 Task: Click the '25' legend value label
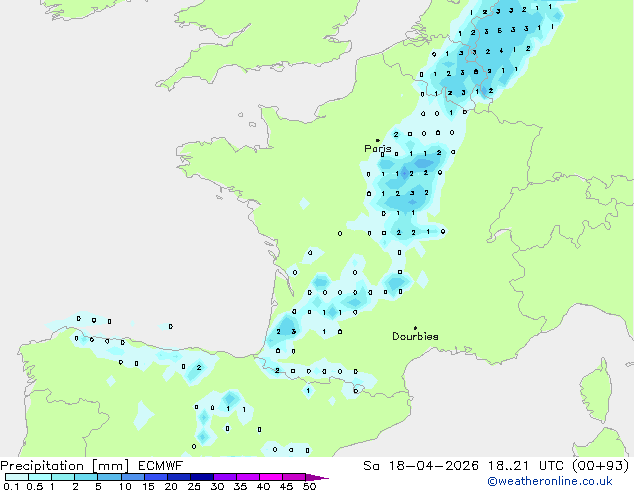tap(194, 486)
